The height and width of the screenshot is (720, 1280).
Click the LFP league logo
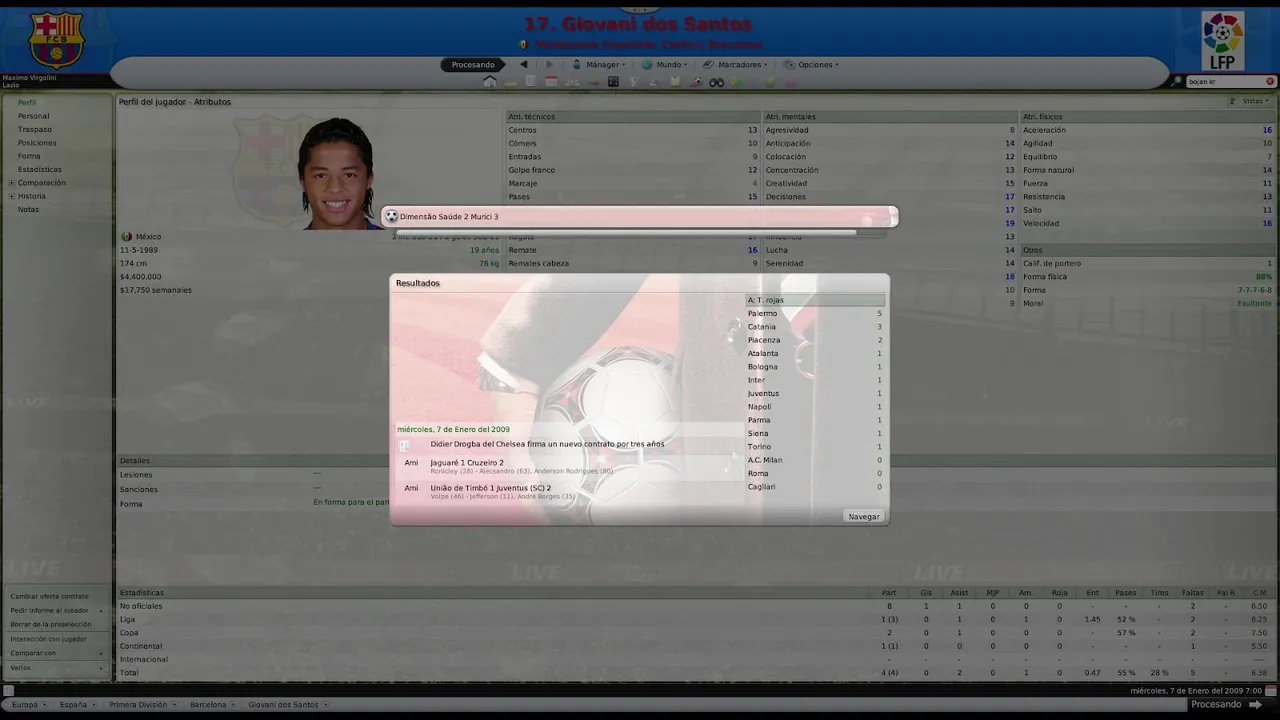(x=1222, y=40)
